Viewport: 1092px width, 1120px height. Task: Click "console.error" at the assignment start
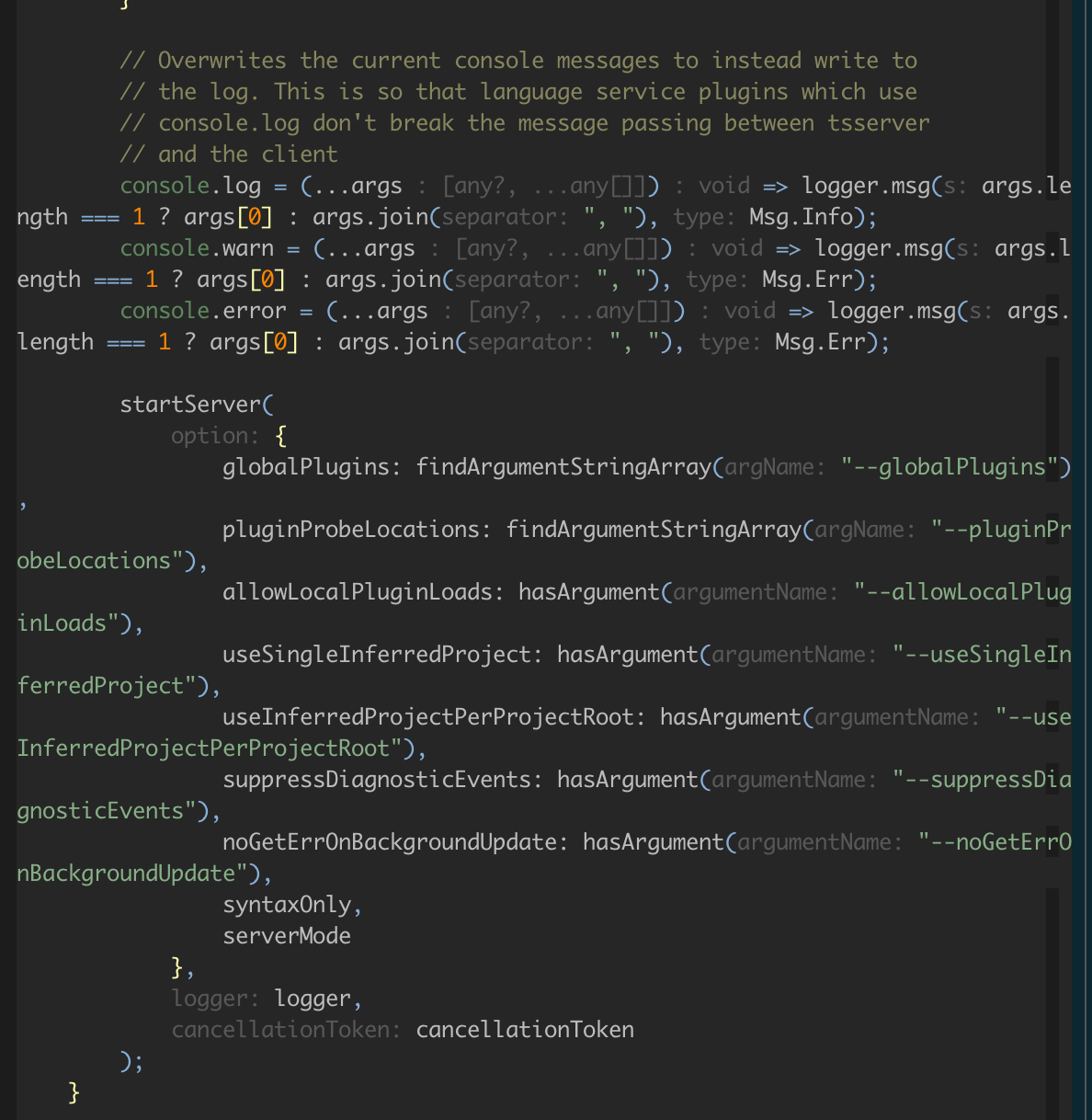(x=203, y=311)
